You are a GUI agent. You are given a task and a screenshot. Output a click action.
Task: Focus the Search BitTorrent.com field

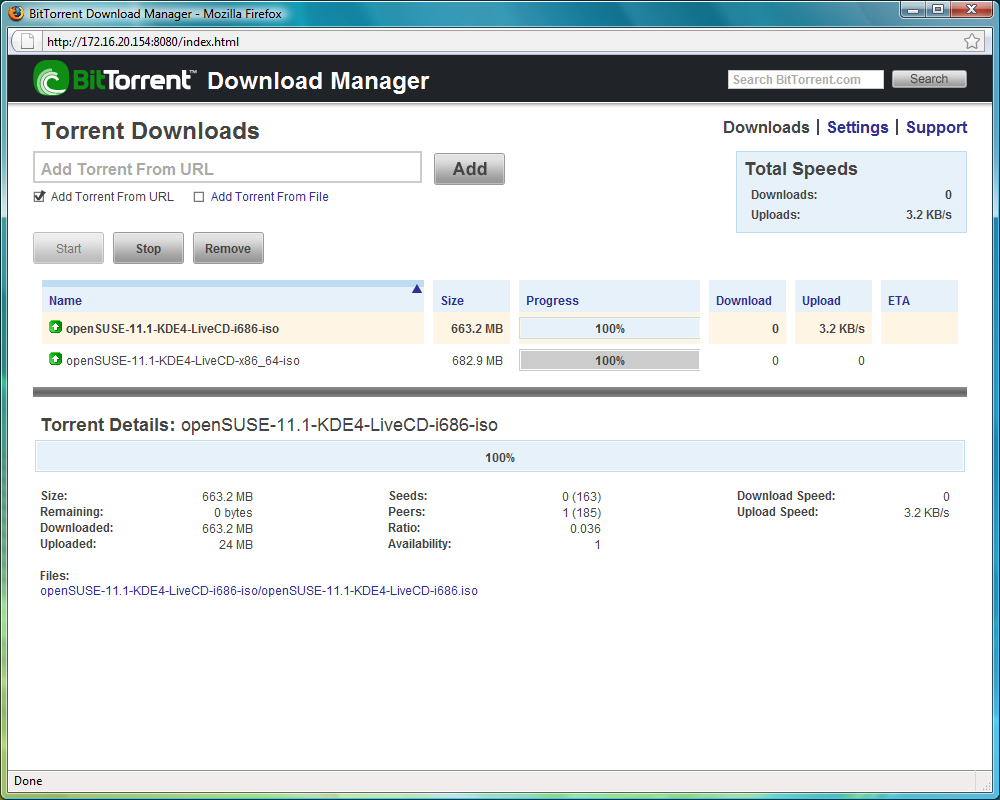tap(805, 80)
